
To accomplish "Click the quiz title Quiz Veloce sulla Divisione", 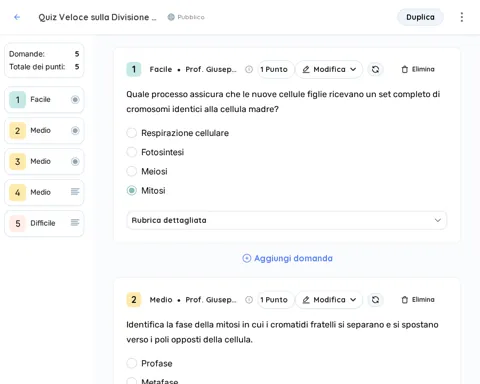I will coord(97,17).
